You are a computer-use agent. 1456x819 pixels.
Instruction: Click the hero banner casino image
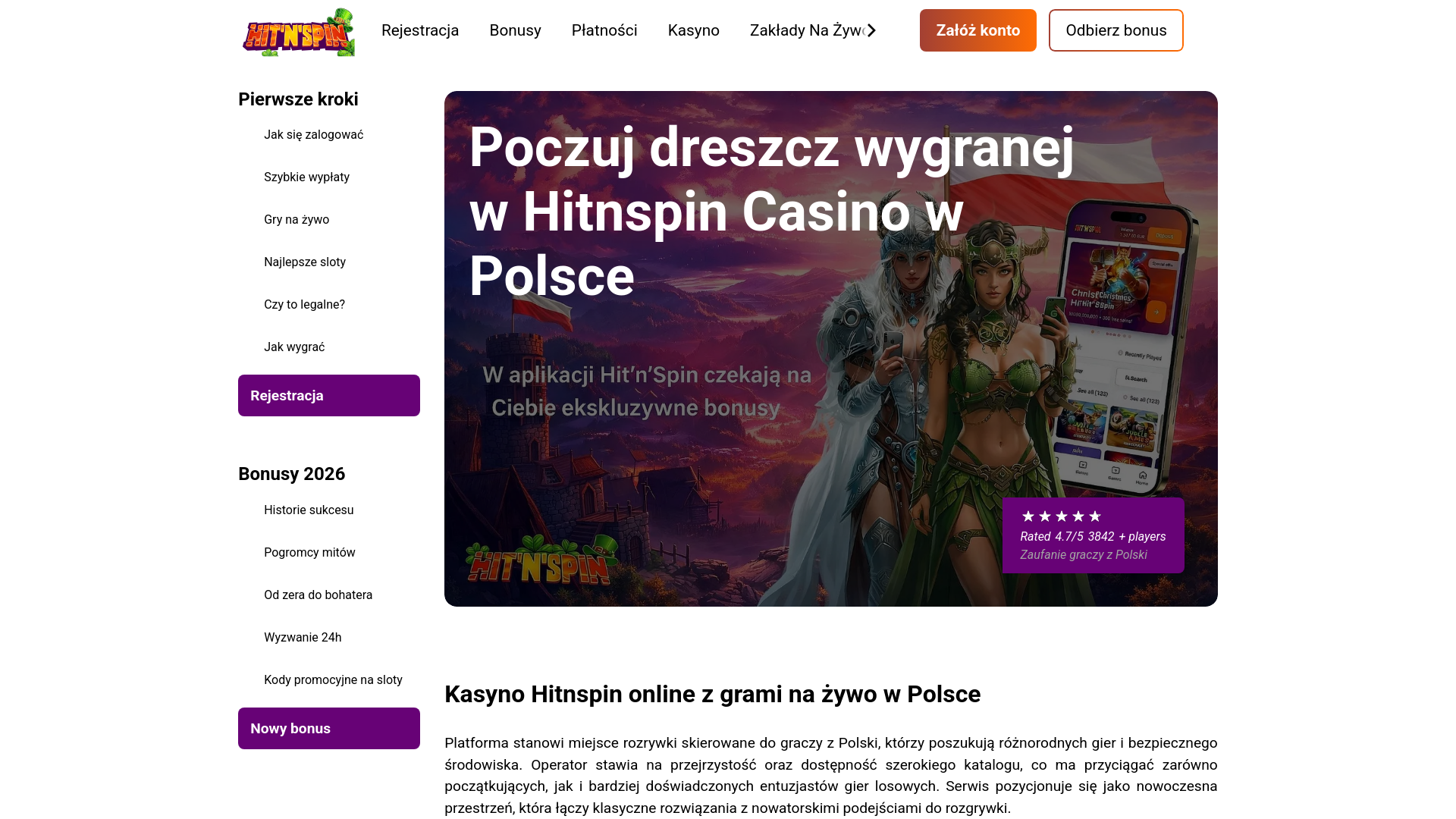[830, 349]
